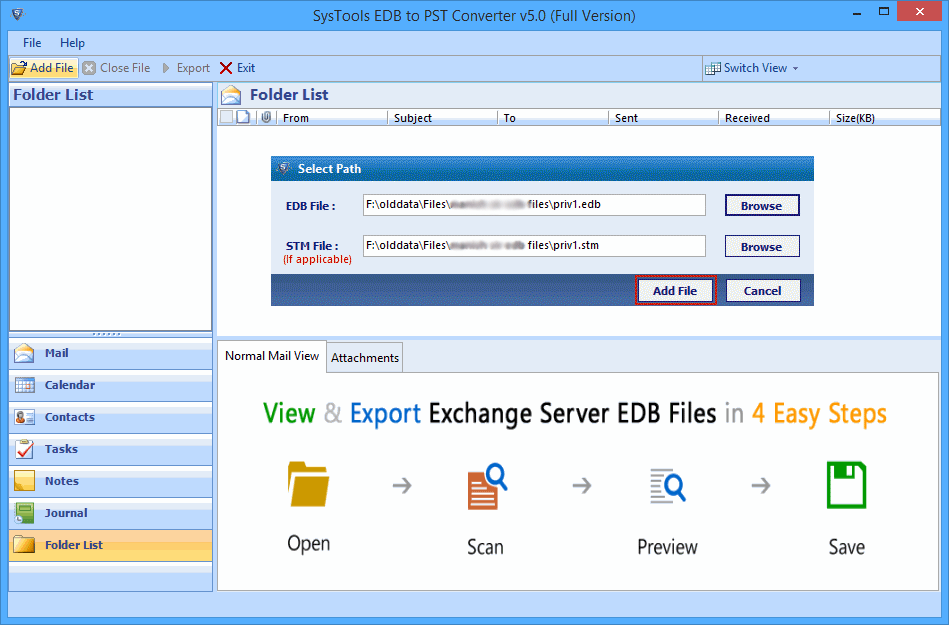949x625 pixels.
Task: Click the Add File toolbar button
Action: coord(44,68)
